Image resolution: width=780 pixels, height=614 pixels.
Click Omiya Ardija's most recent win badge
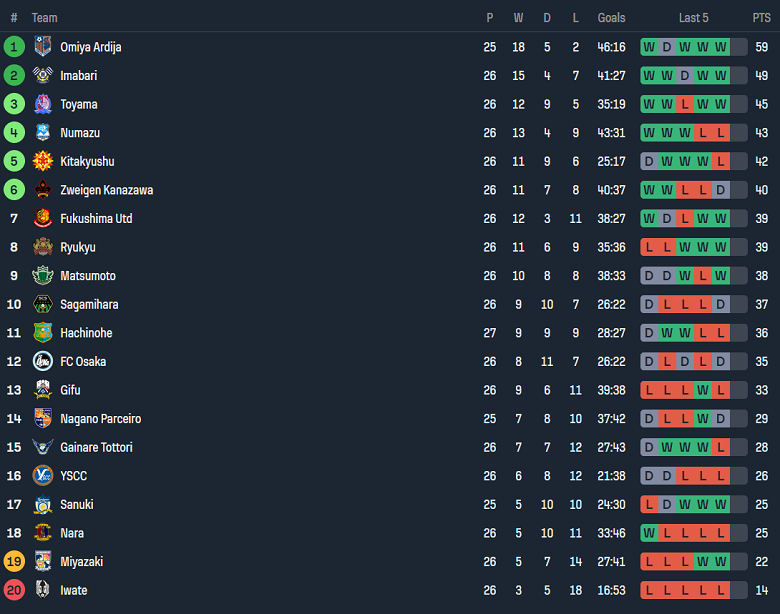pyautogui.click(x=720, y=47)
